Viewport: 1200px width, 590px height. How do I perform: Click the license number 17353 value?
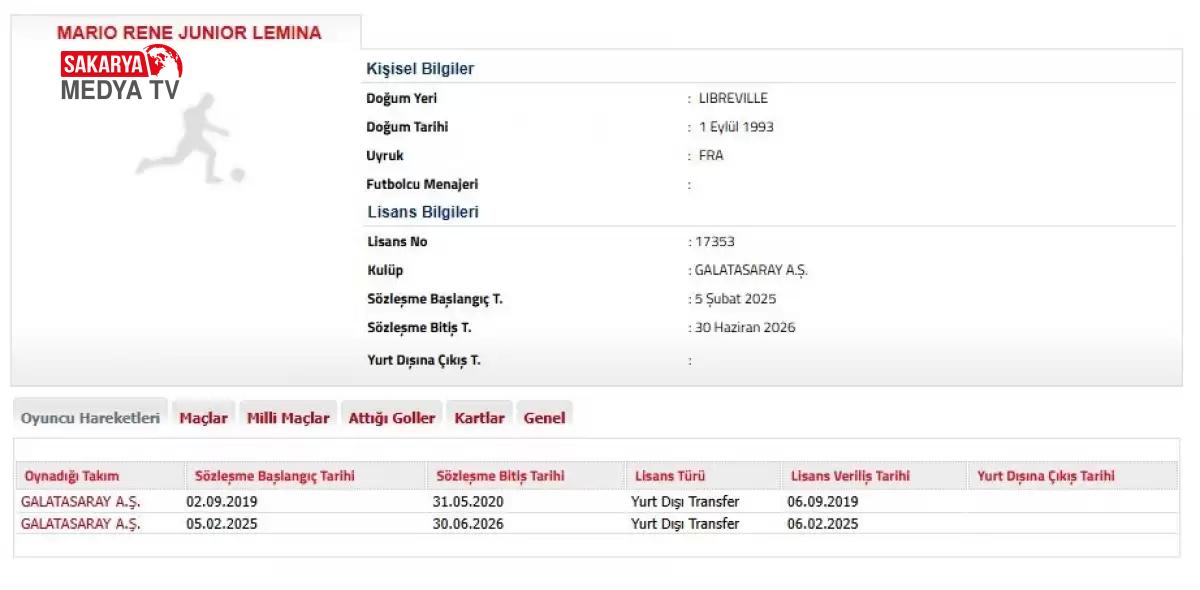pos(715,242)
